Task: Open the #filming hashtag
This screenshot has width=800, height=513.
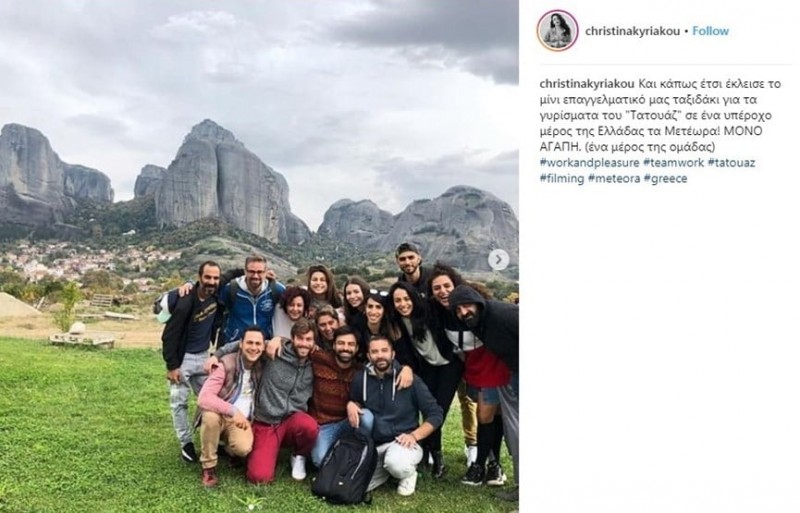Action: (x=562, y=179)
